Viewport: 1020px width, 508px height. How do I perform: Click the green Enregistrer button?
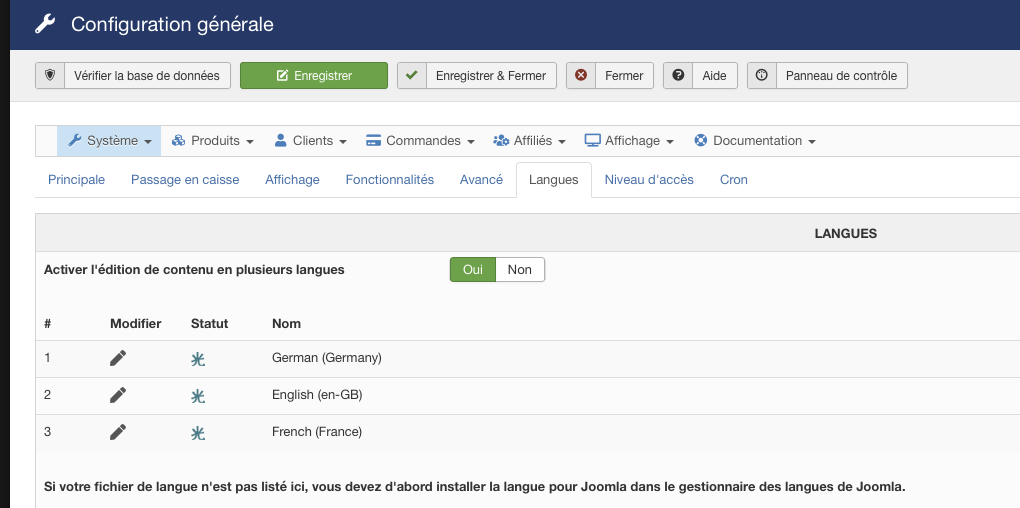(x=313, y=76)
